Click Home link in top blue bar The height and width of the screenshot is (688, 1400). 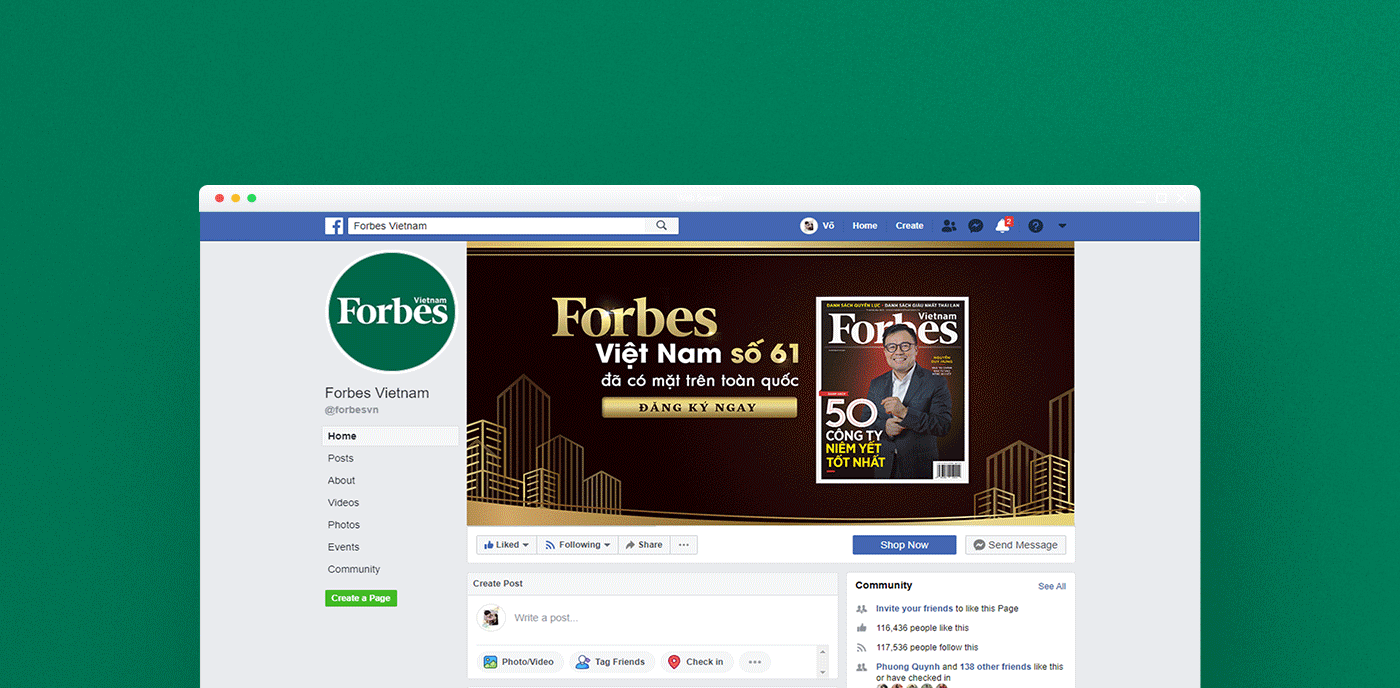(865, 226)
